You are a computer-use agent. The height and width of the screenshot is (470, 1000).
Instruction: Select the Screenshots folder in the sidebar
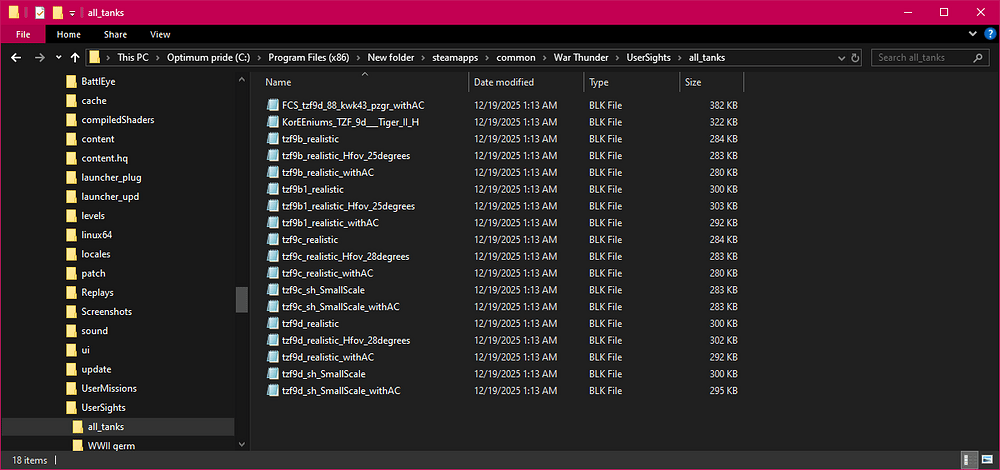(x=106, y=311)
